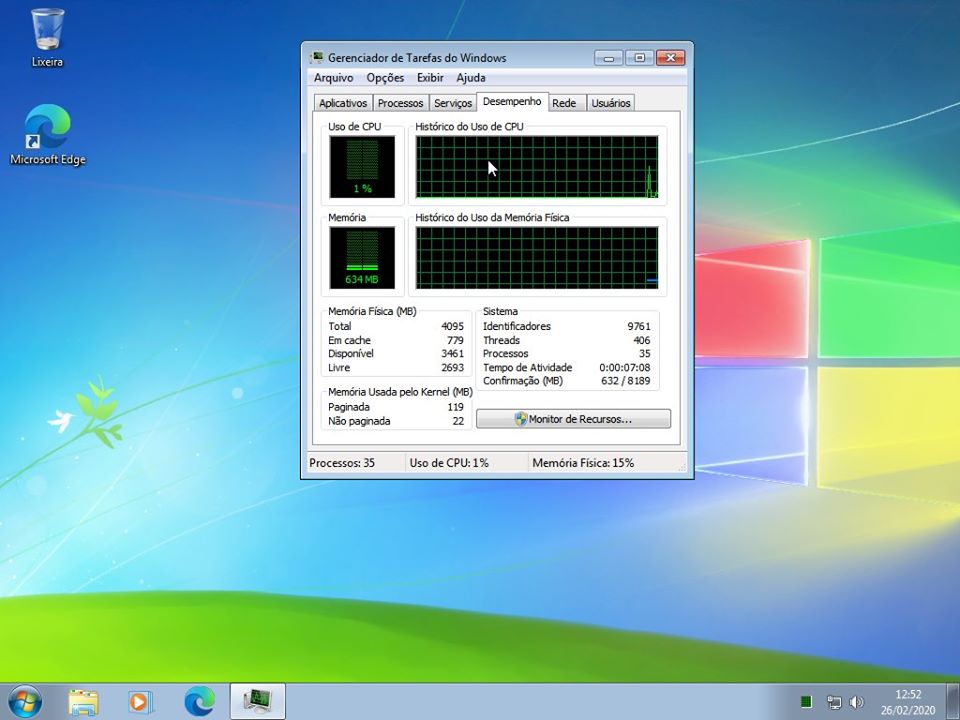Open the Opções menu
960x720 pixels.
click(385, 78)
